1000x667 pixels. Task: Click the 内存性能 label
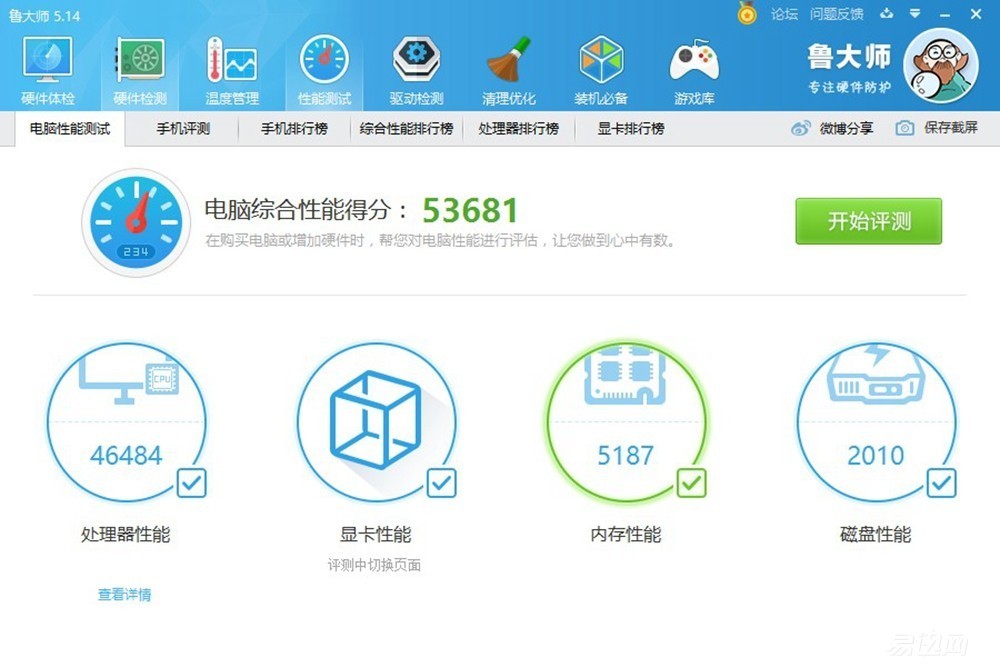coord(626,534)
